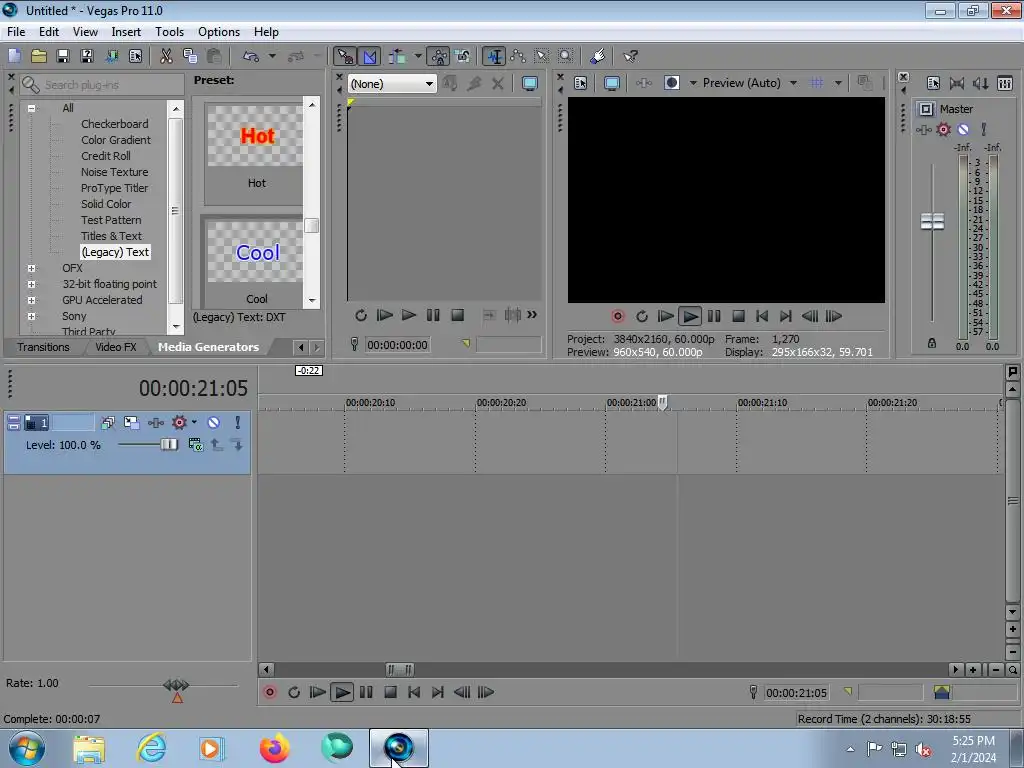The image size is (1024, 768).
Task: Collapse the All plug-ins tree node
Action: [31, 108]
